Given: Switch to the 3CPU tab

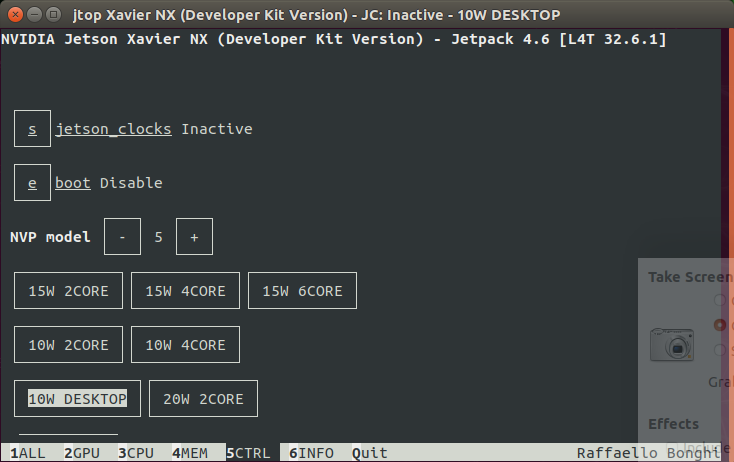Looking at the screenshot, I should click(x=136, y=453).
